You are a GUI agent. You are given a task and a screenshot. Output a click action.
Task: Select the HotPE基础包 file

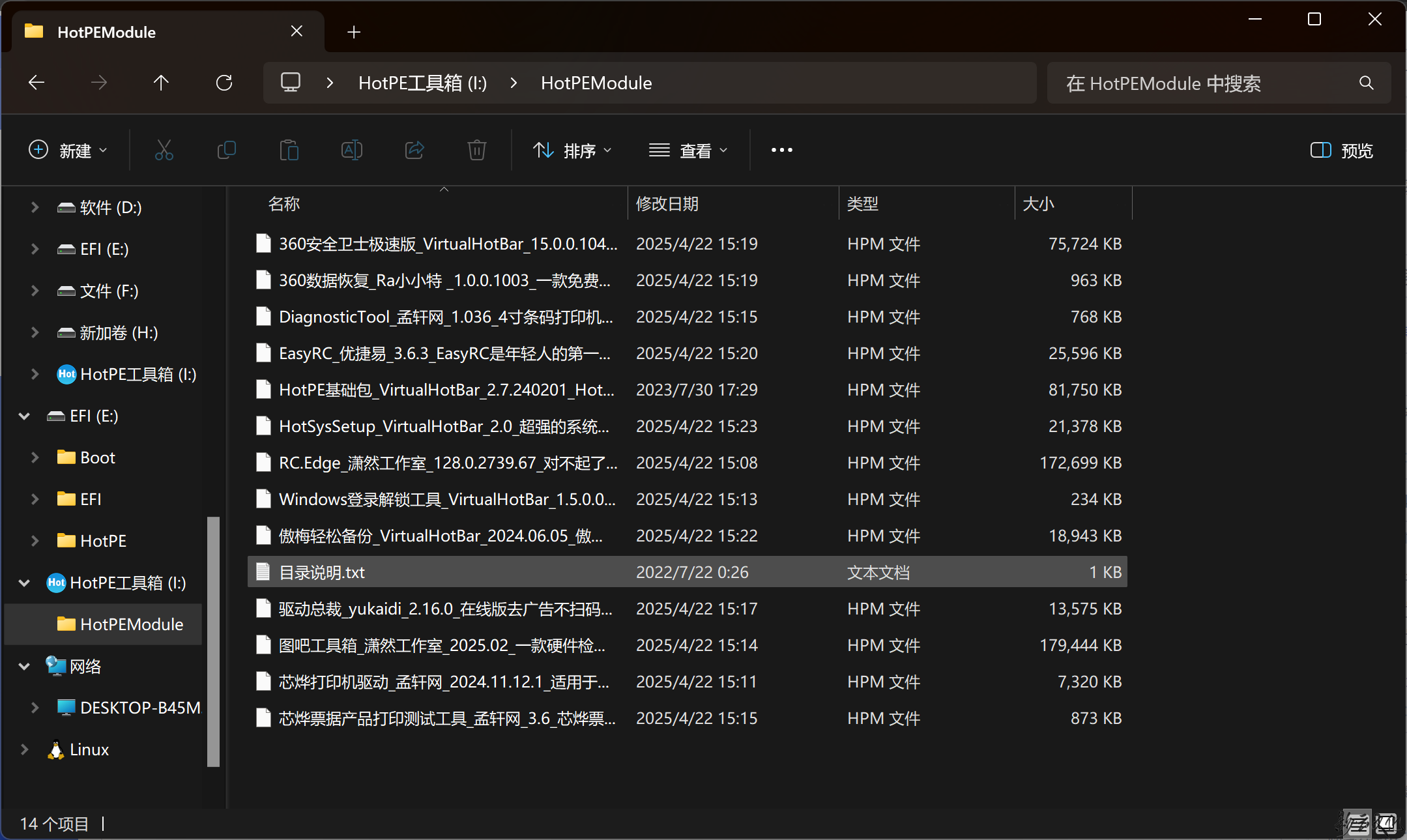coord(688,390)
